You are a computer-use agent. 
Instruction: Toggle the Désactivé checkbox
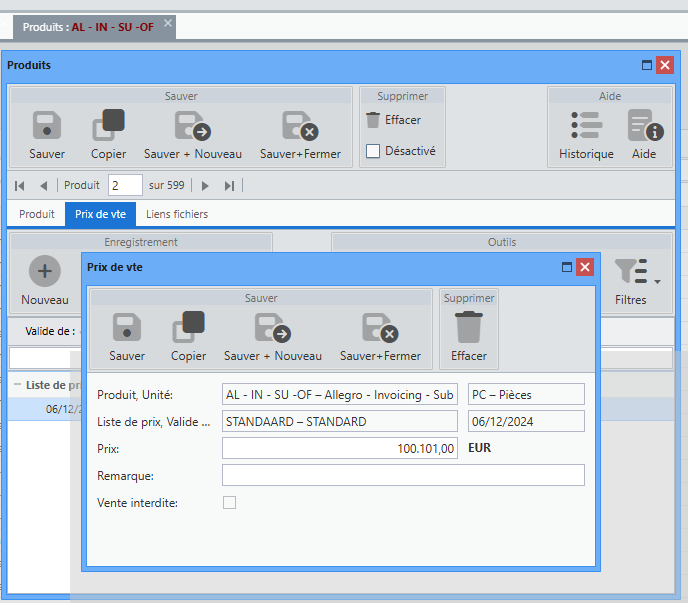pos(373,151)
